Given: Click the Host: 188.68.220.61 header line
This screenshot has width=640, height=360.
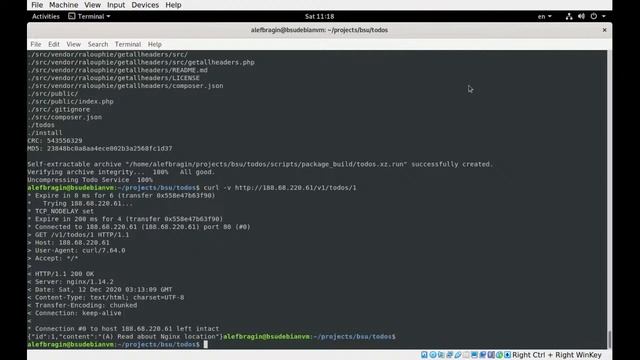Looking at the screenshot, I should tap(69, 242).
